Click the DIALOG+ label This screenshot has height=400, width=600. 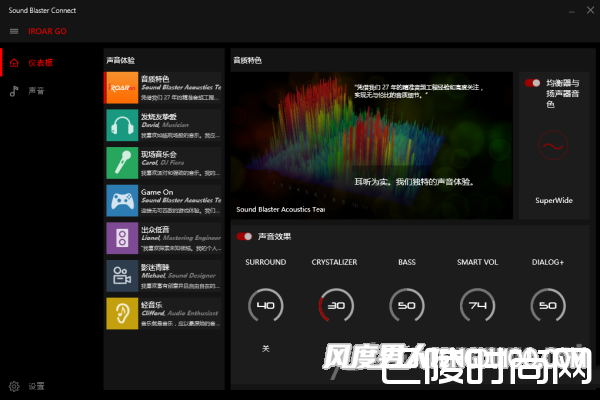548,262
